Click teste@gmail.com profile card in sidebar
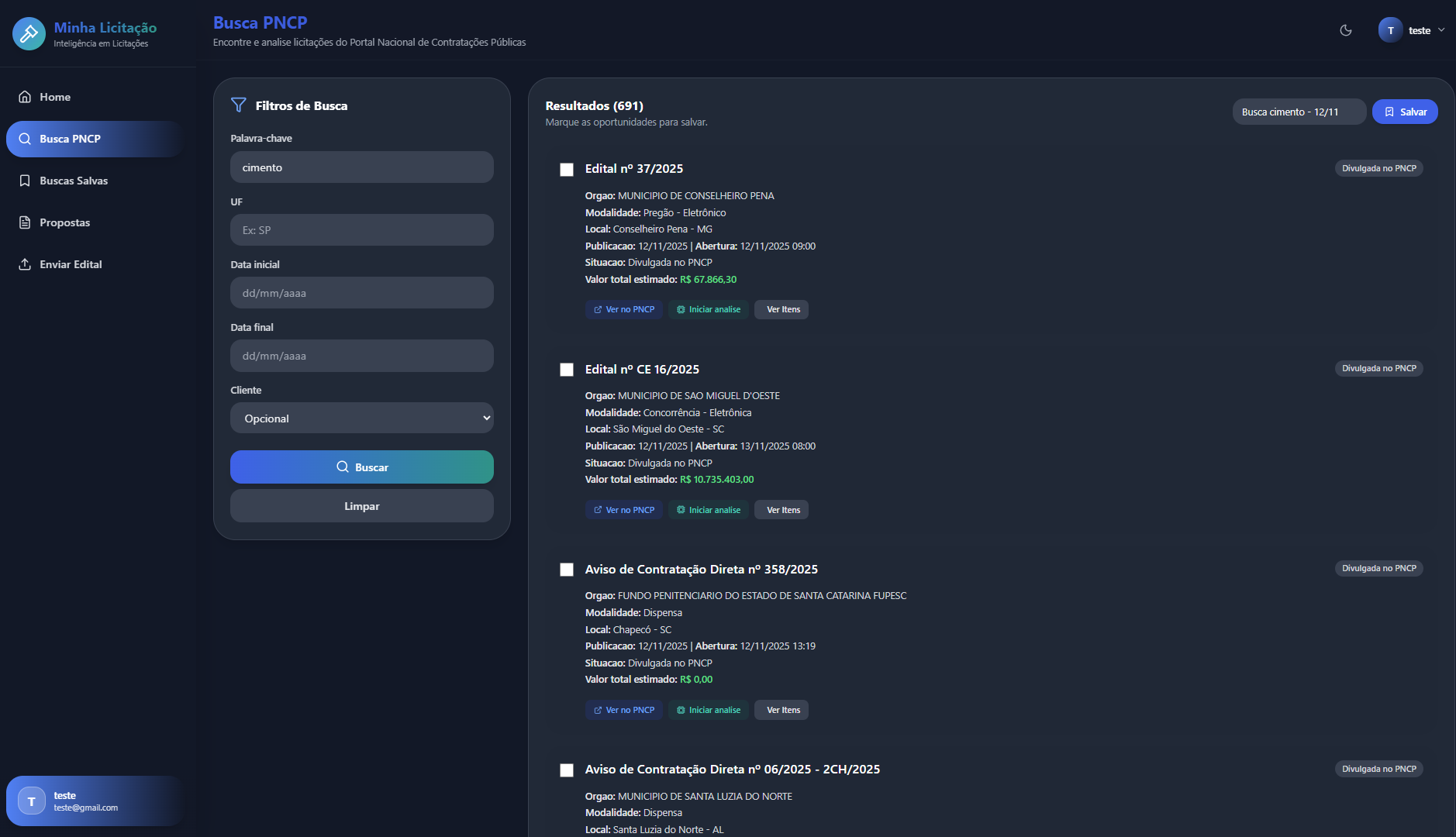Viewport: 1456px width, 837px height. coord(95,801)
